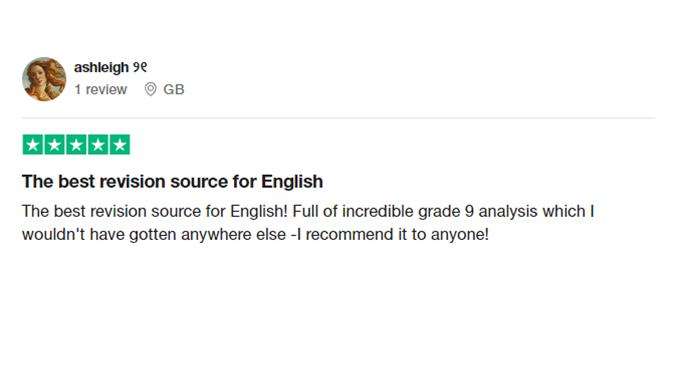The width and height of the screenshot is (677, 366).
Task: Open ashleigh's profile picture avatar
Action: coord(44,79)
